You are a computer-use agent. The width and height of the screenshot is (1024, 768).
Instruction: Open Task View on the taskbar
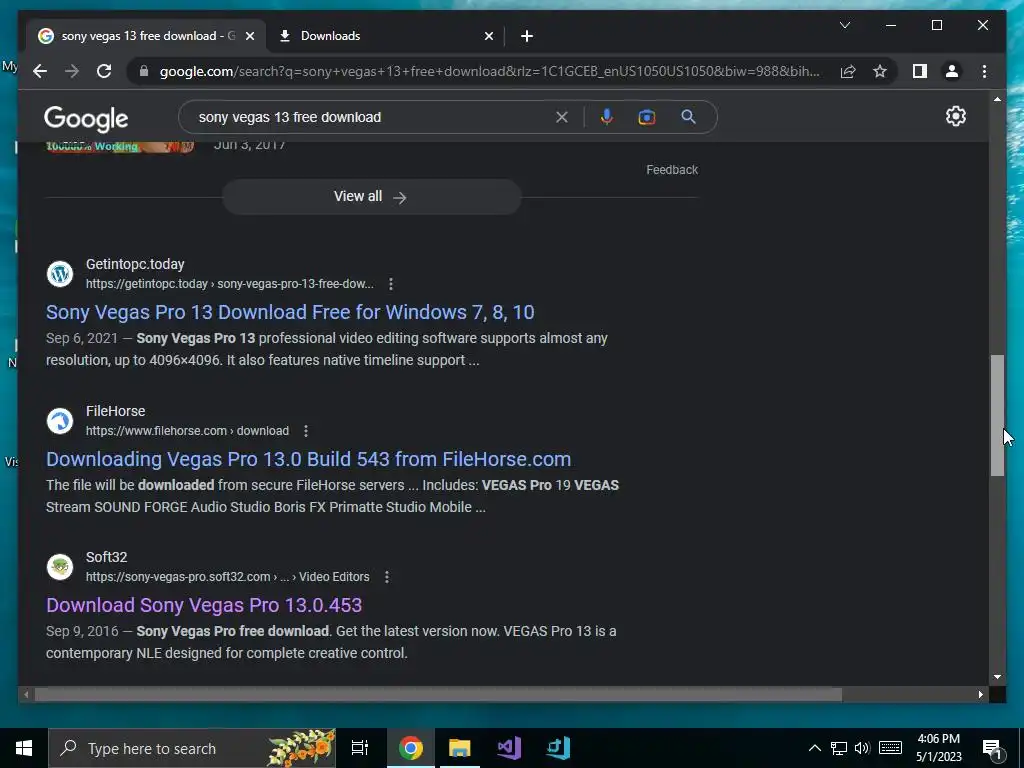point(360,748)
